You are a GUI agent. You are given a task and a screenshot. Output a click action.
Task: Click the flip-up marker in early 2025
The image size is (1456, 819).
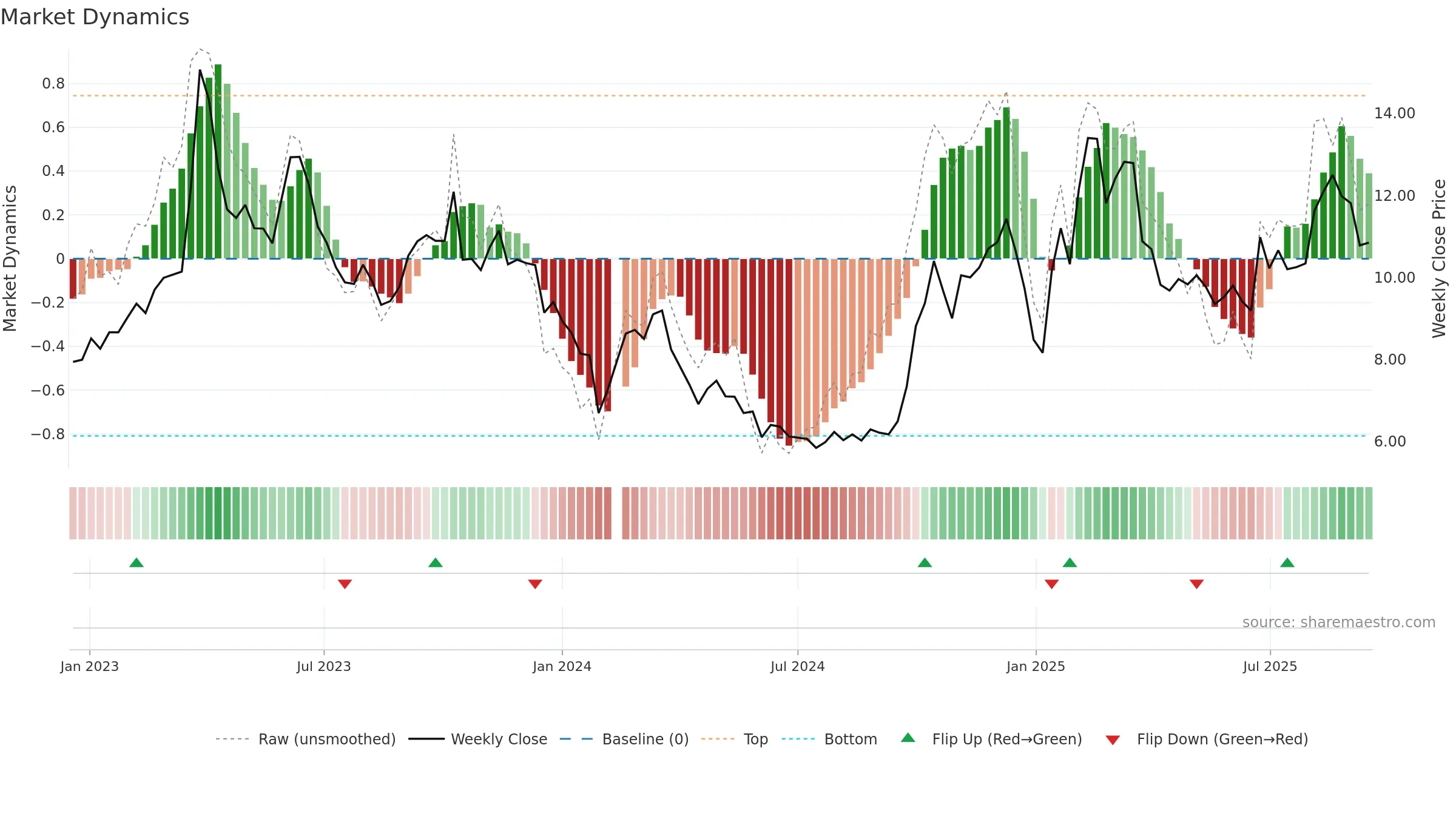1070,562
